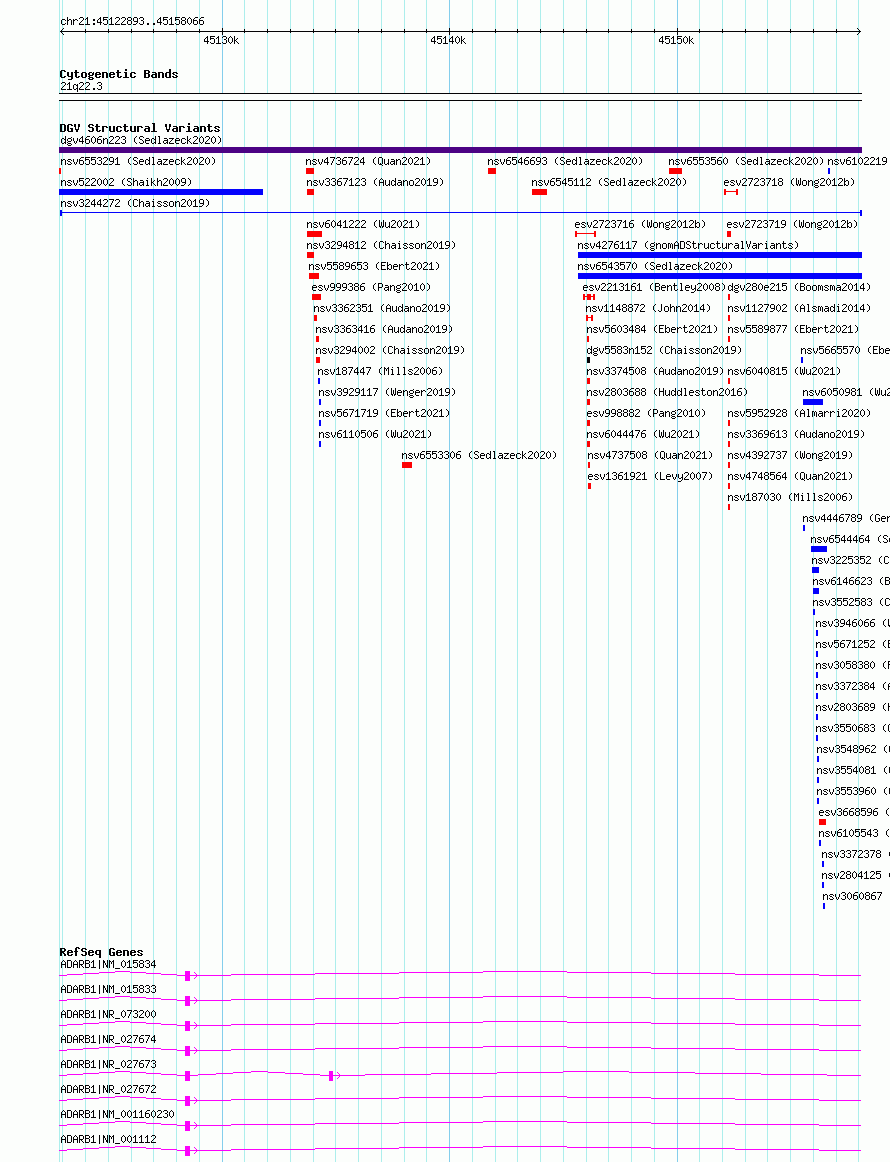This screenshot has height=1162, width=890.
Task: Open dgv5583n152 (Chaisson2019) variant
Action: pyautogui.click(x=664, y=351)
